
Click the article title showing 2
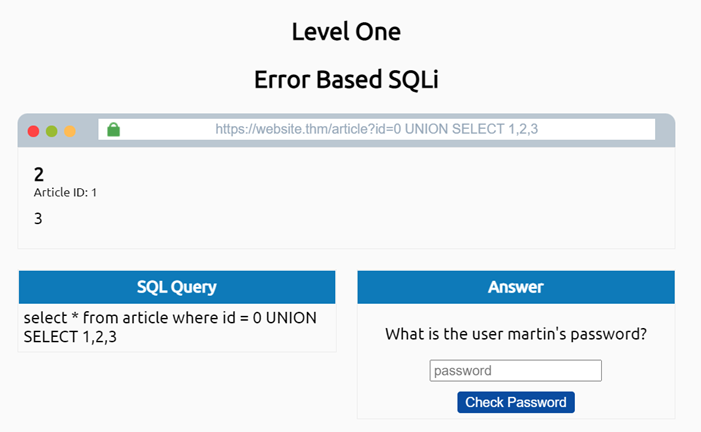39,174
